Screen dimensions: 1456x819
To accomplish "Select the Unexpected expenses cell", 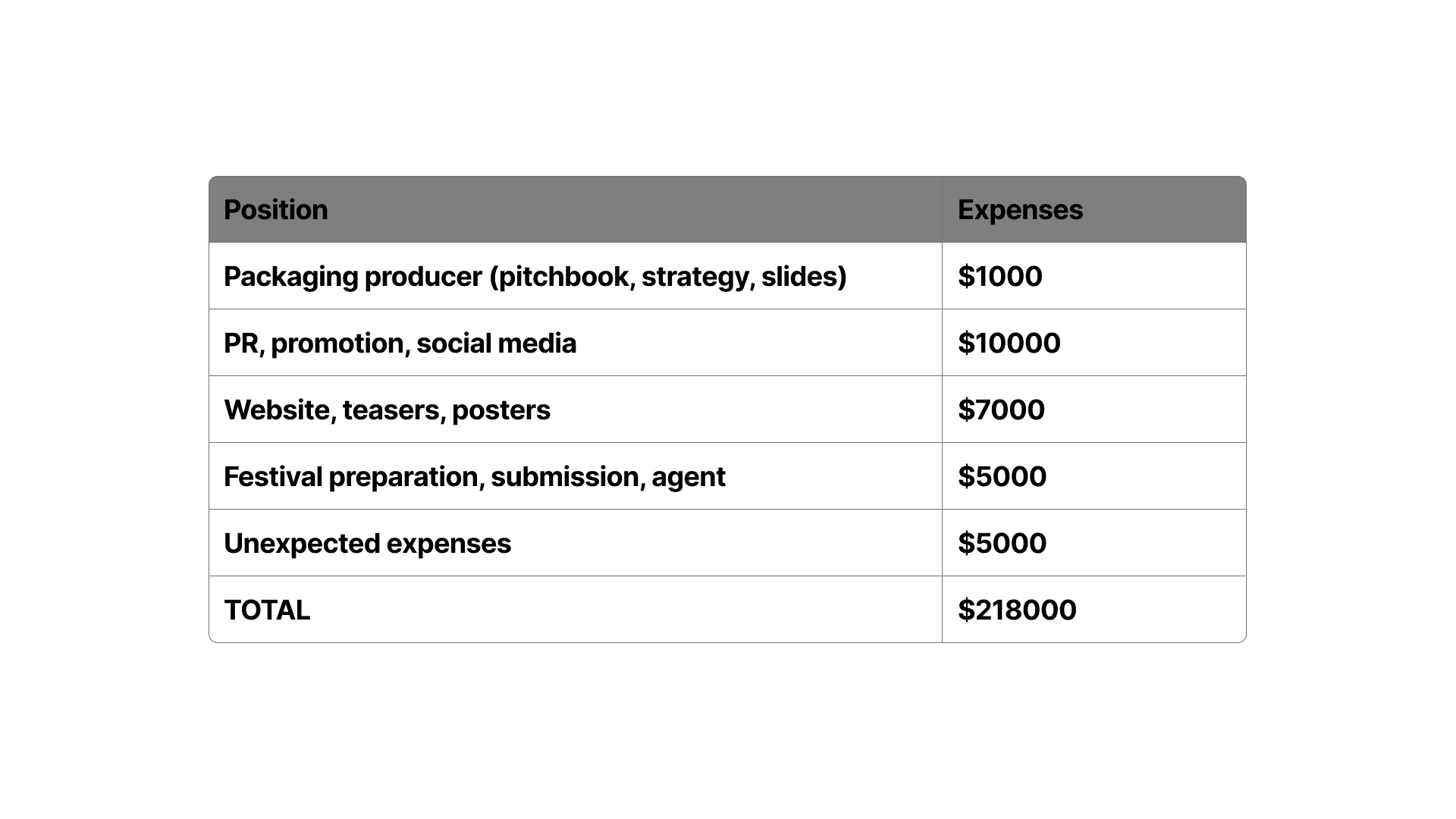I will (367, 544).
